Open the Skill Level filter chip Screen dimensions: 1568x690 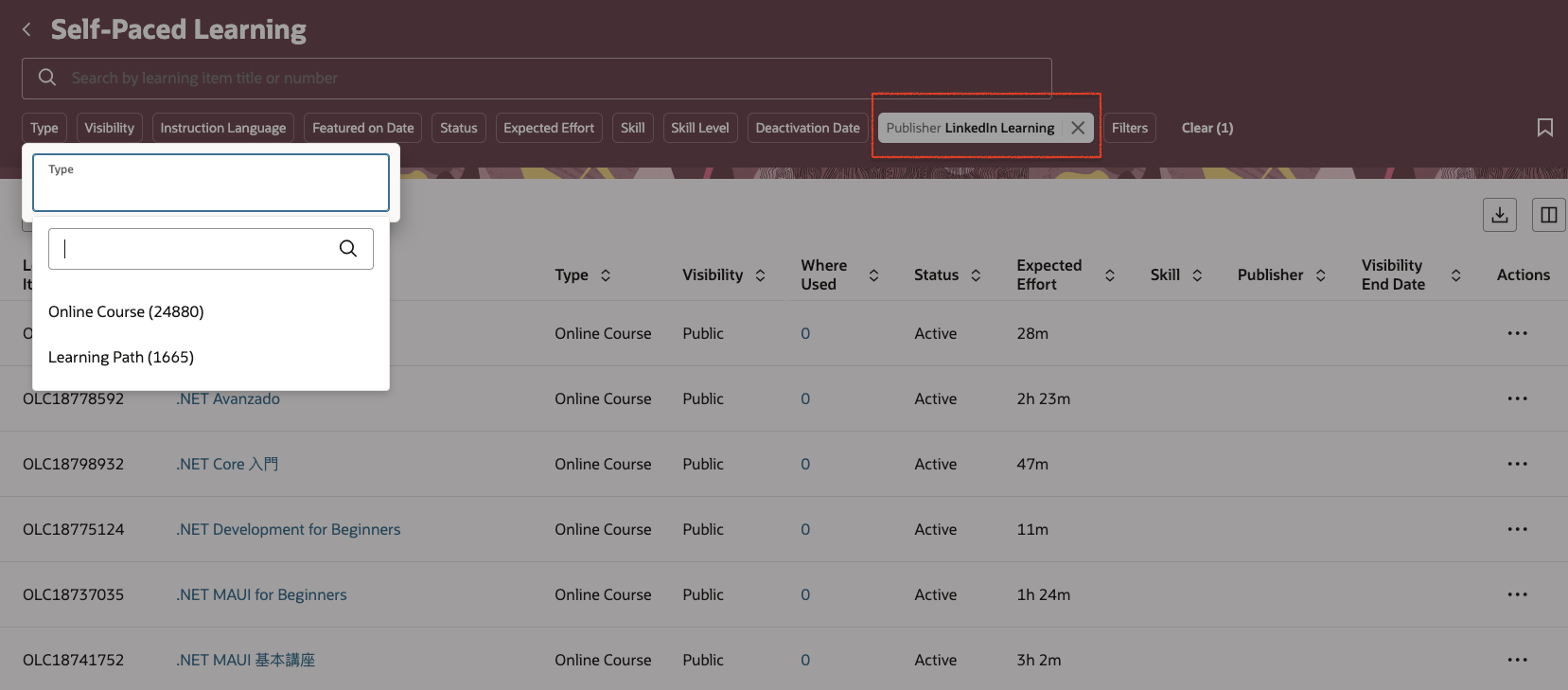[x=700, y=128]
